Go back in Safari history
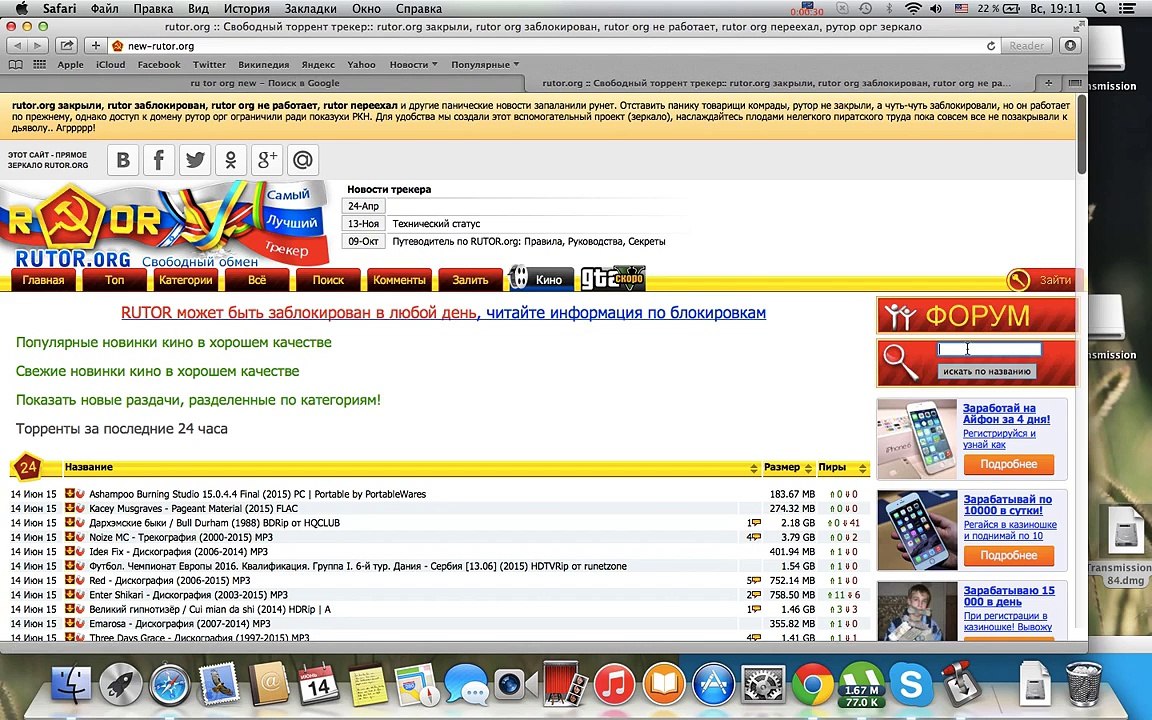Screen dimensions: 1152x720 point(17,46)
